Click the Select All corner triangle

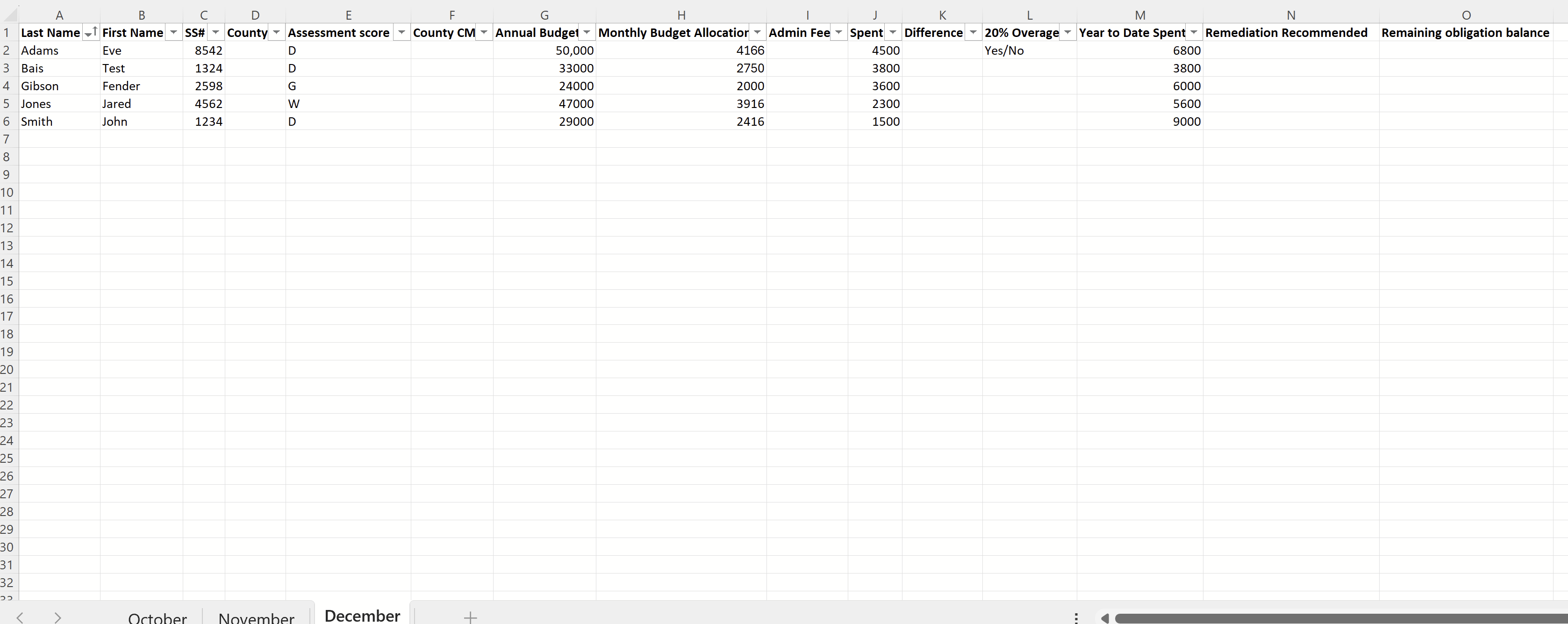pyautogui.click(x=10, y=15)
